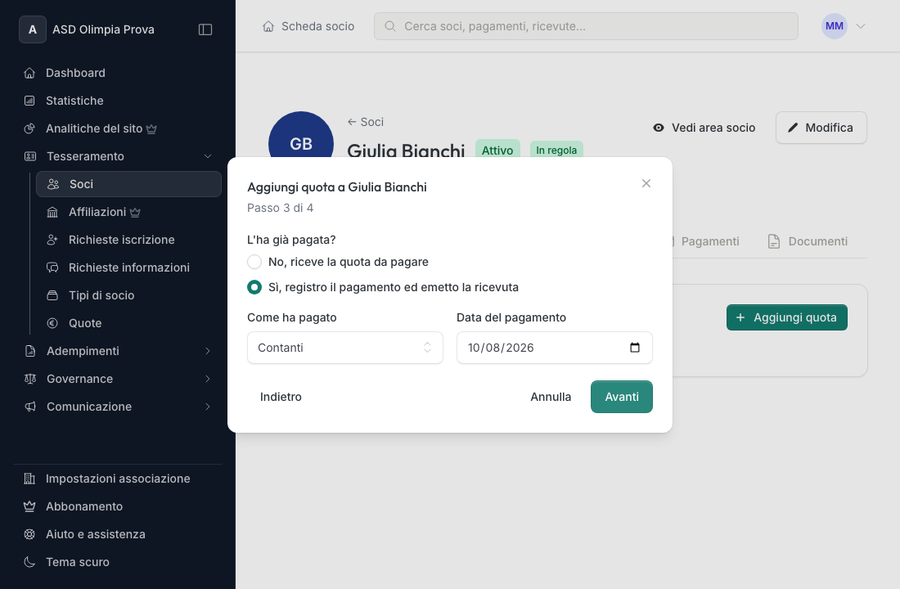Viewport: 900px width, 589px height.
Task: Click the Modifica button
Action: click(x=821, y=127)
